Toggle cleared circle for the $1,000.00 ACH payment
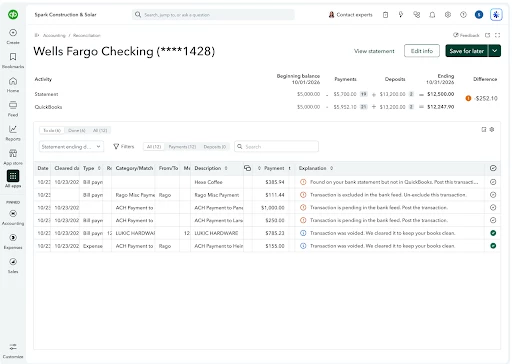512x364 pixels. [493, 207]
